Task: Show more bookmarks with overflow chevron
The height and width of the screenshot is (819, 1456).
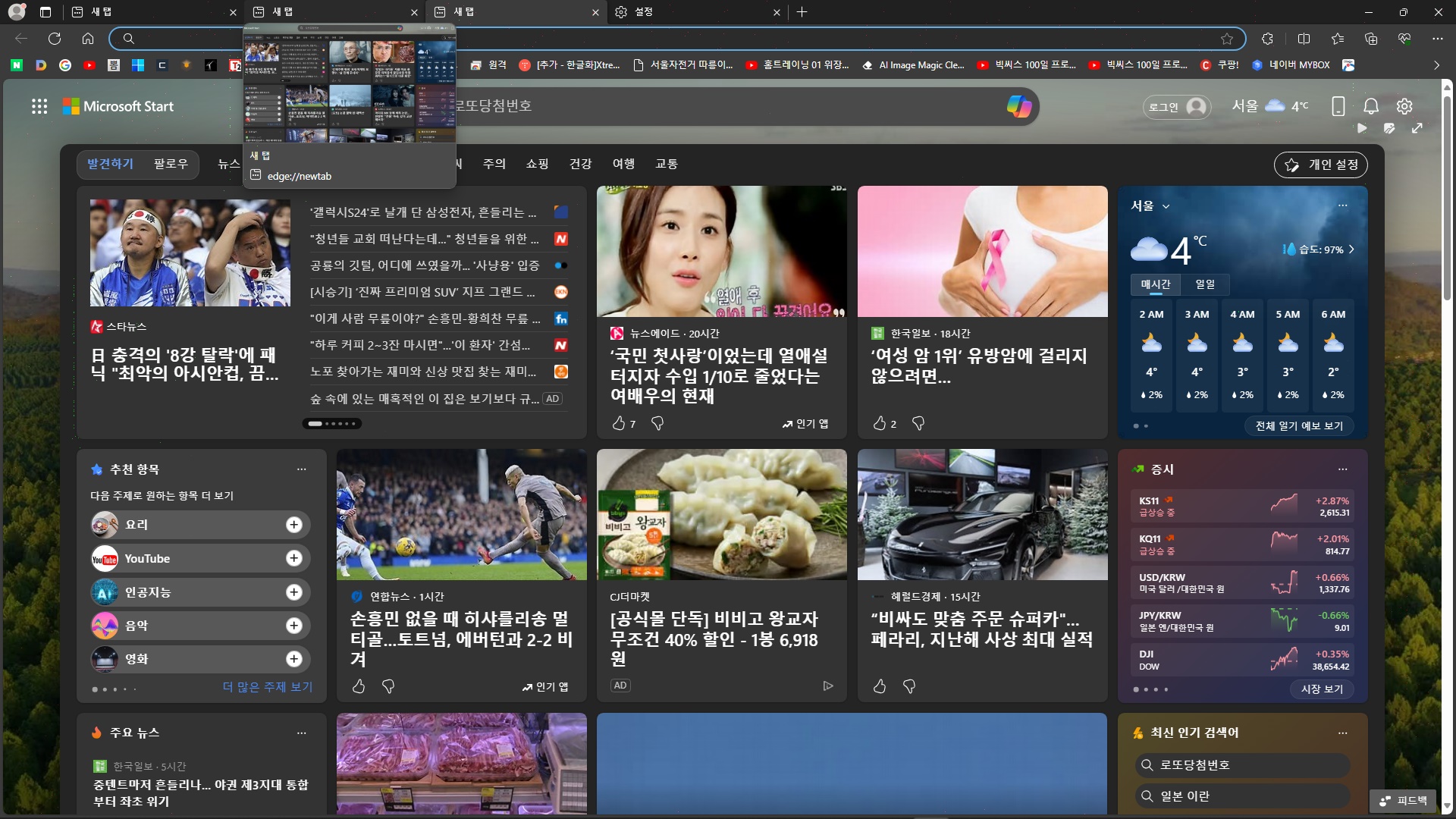Action: click(x=1436, y=65)
